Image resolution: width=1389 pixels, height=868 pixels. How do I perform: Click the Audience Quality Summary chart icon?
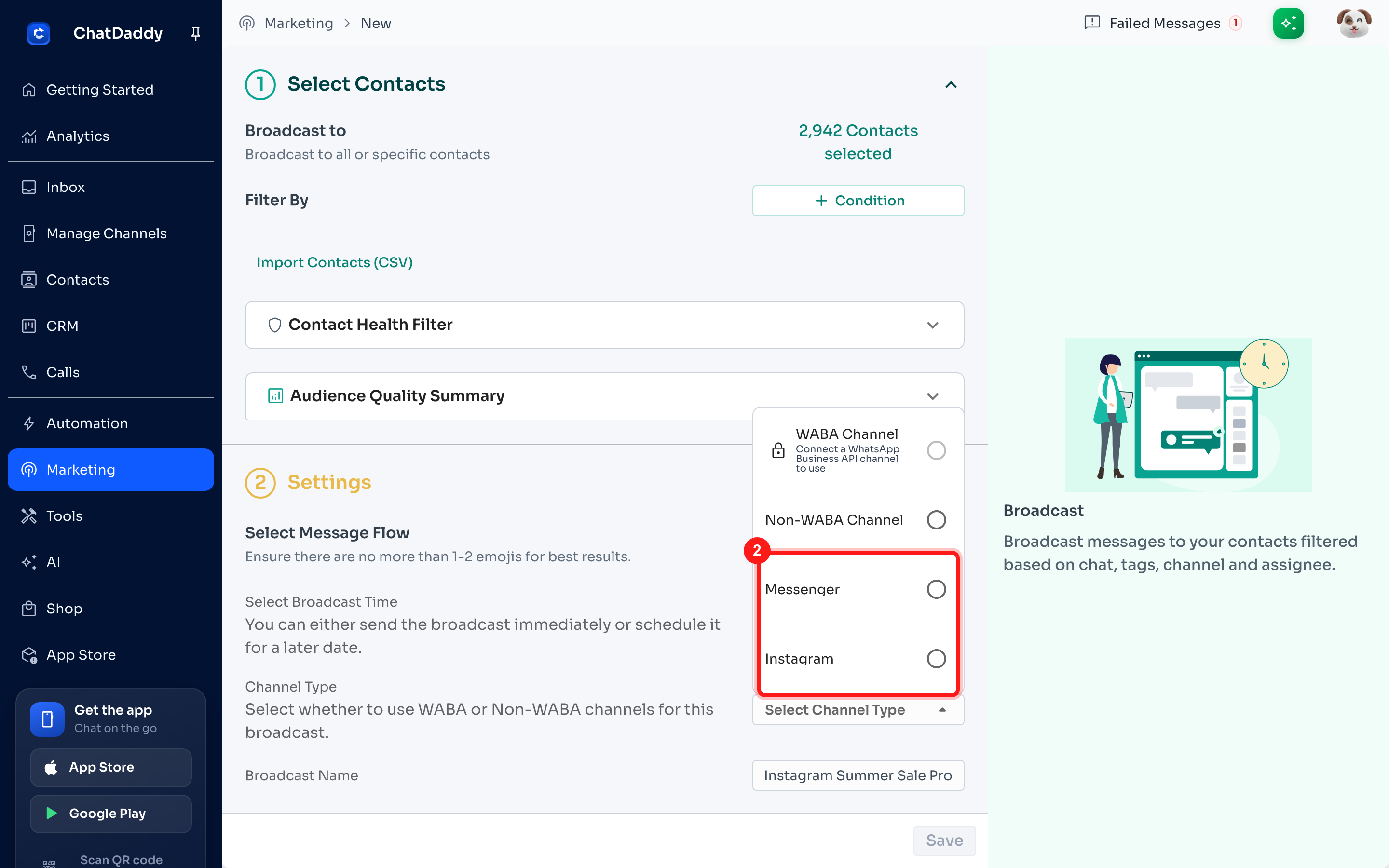[x=275, y=396]
